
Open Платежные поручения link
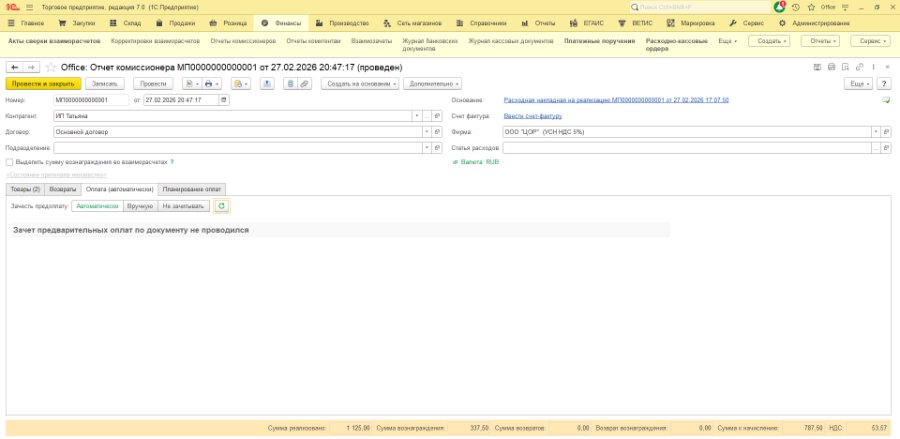[x=599, y=41]
